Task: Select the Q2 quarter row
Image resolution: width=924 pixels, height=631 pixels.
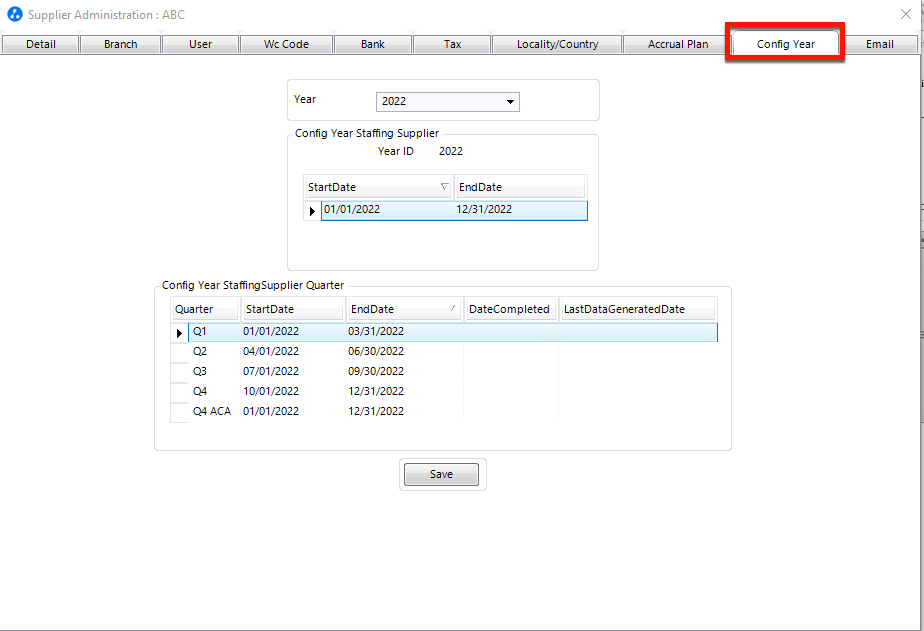Action: click(x=453, y=352)
